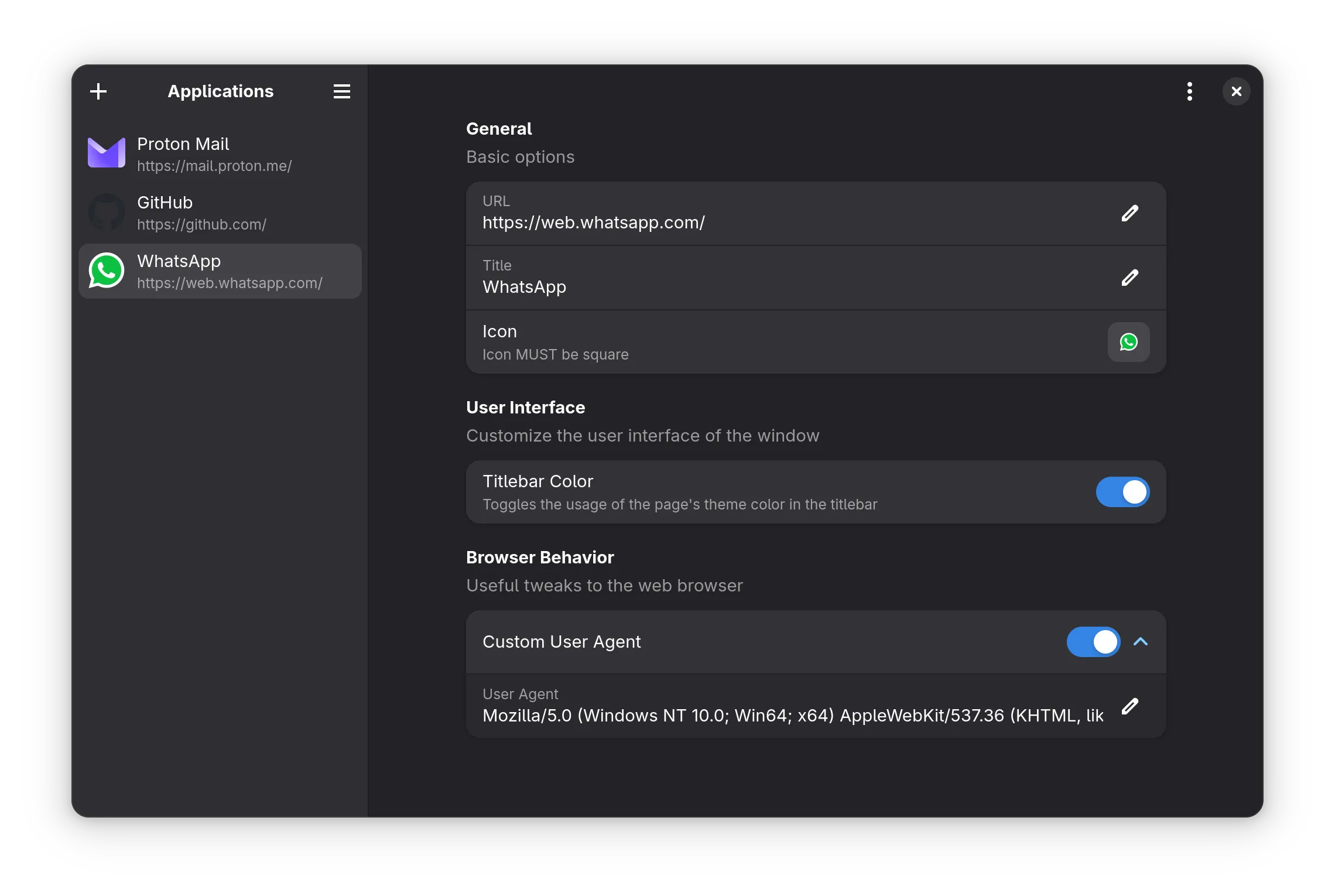The height and width of the screenshot is (896, 1335).
Task: Click the pencil icon to edit User Agent
Action: [1129, 706]
